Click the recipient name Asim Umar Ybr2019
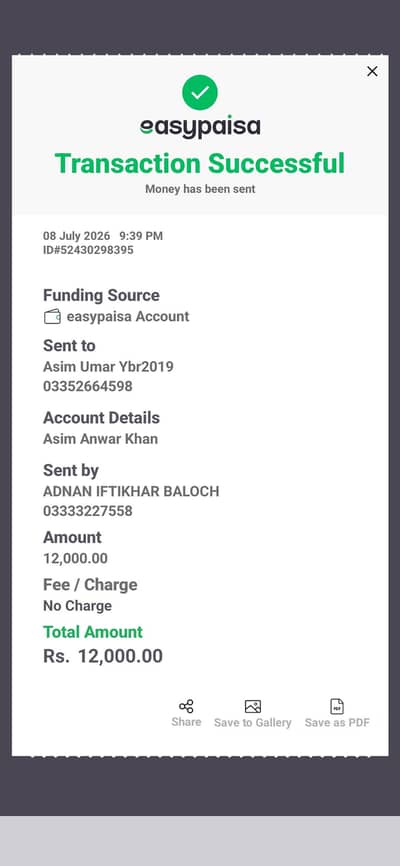The height and width of the screenshot is (866, 400). point(108,367)
